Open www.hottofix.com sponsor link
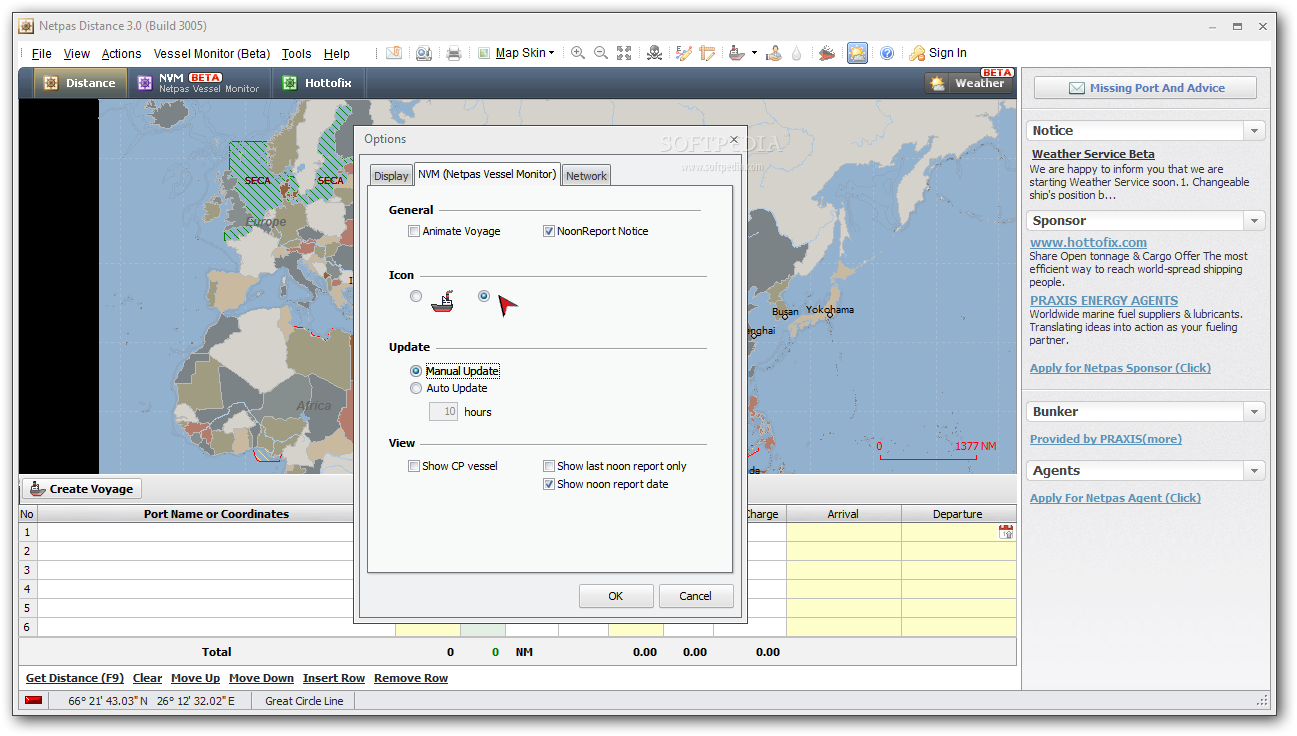The width and height of the screenshot is (1297, 736). pyautogui.click(x=1088, y=242)
